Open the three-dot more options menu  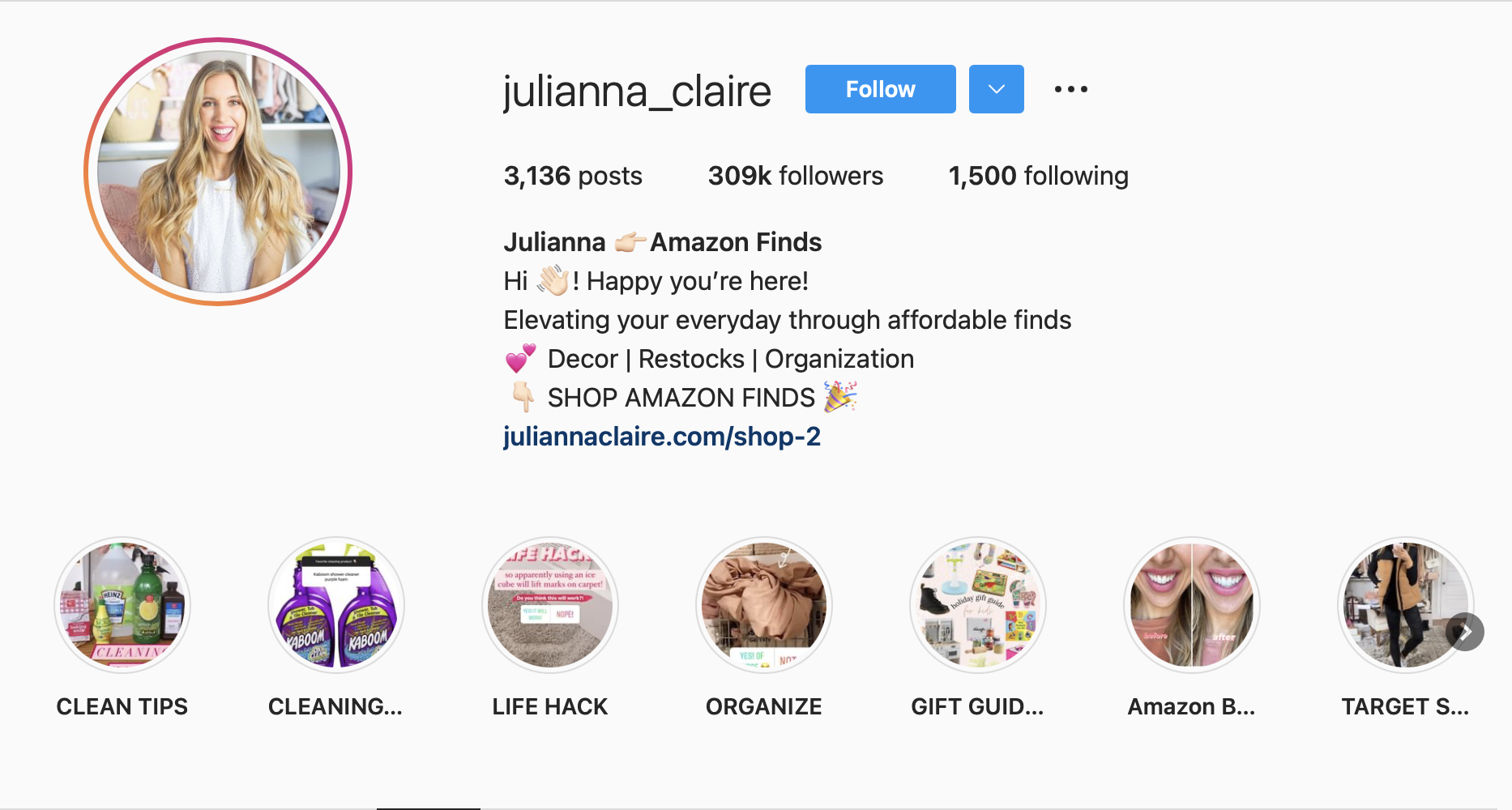click(x=1070, y=89)
